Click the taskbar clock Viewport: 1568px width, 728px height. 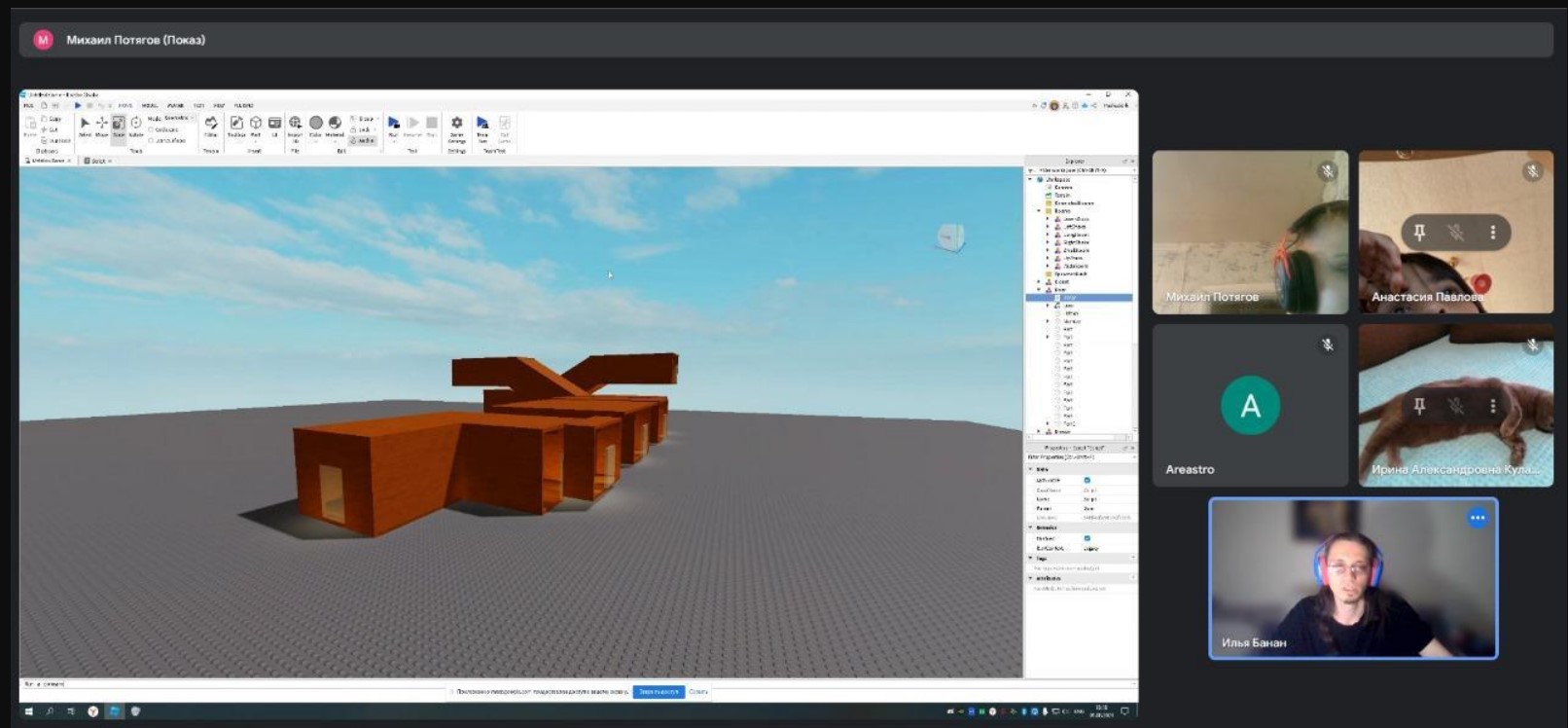click(1102, 711)
